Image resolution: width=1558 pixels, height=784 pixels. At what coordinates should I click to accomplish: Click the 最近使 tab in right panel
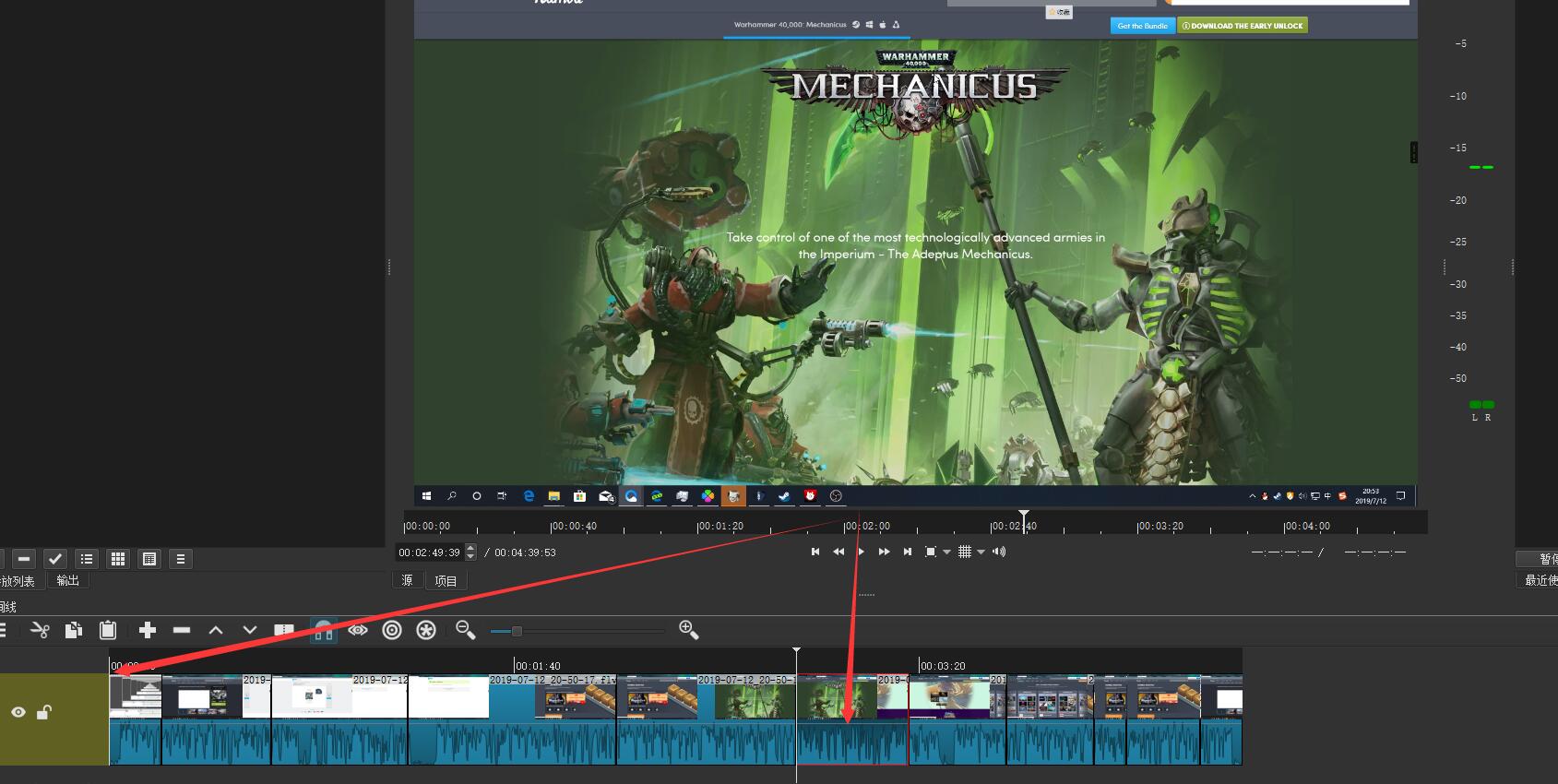1538,580
